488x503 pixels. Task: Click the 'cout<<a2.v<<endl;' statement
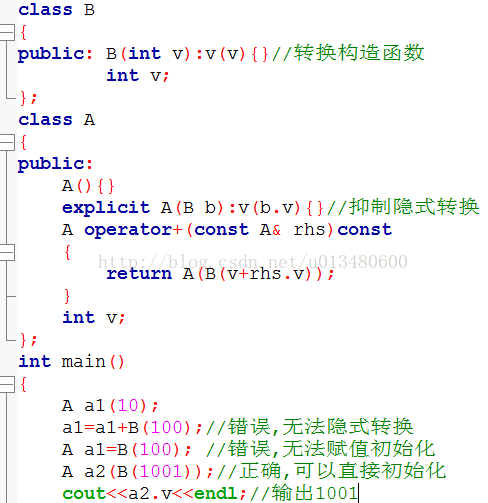click(154, 494)
